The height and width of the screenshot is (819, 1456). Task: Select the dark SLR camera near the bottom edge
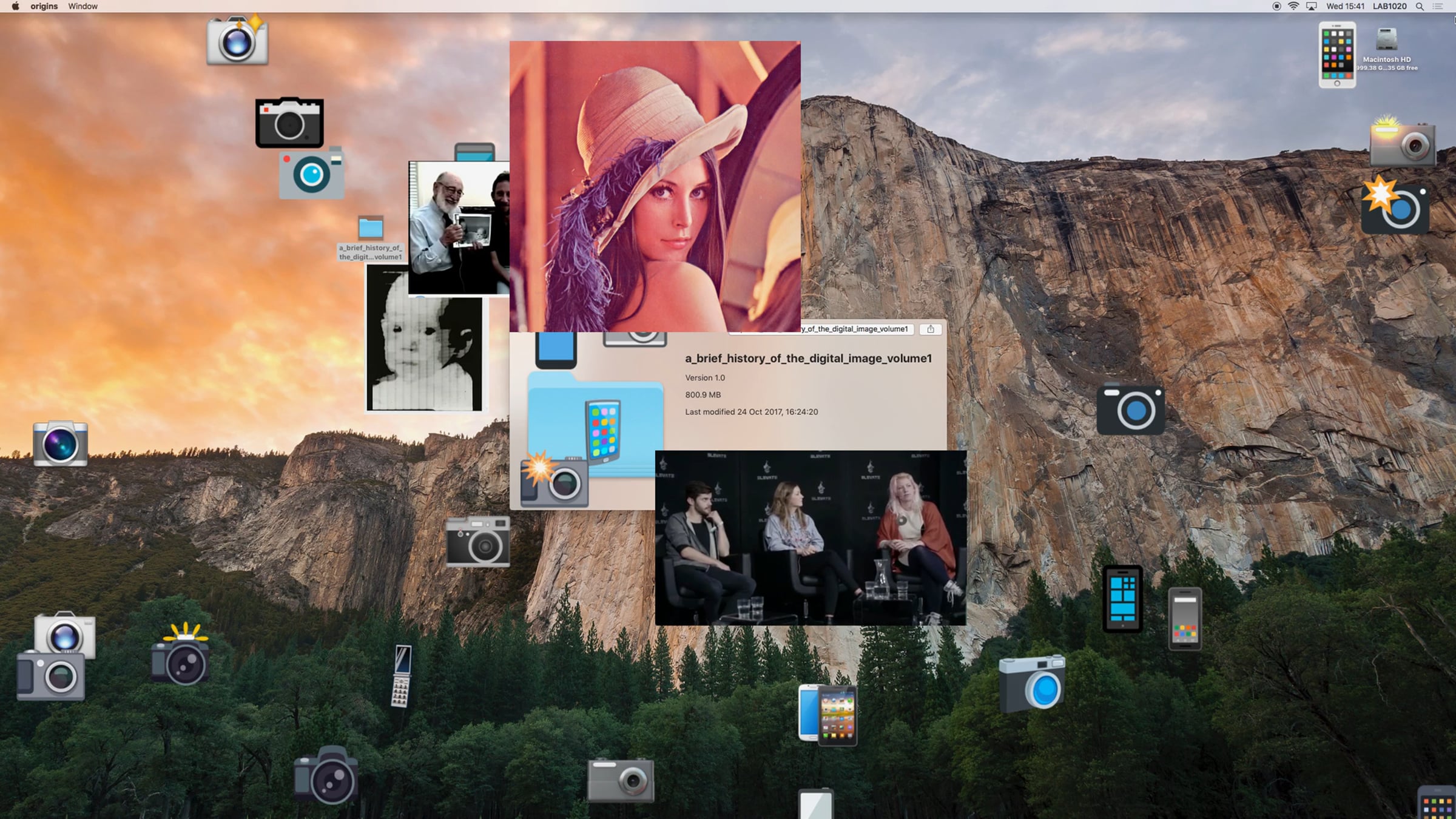pos(326,775)
